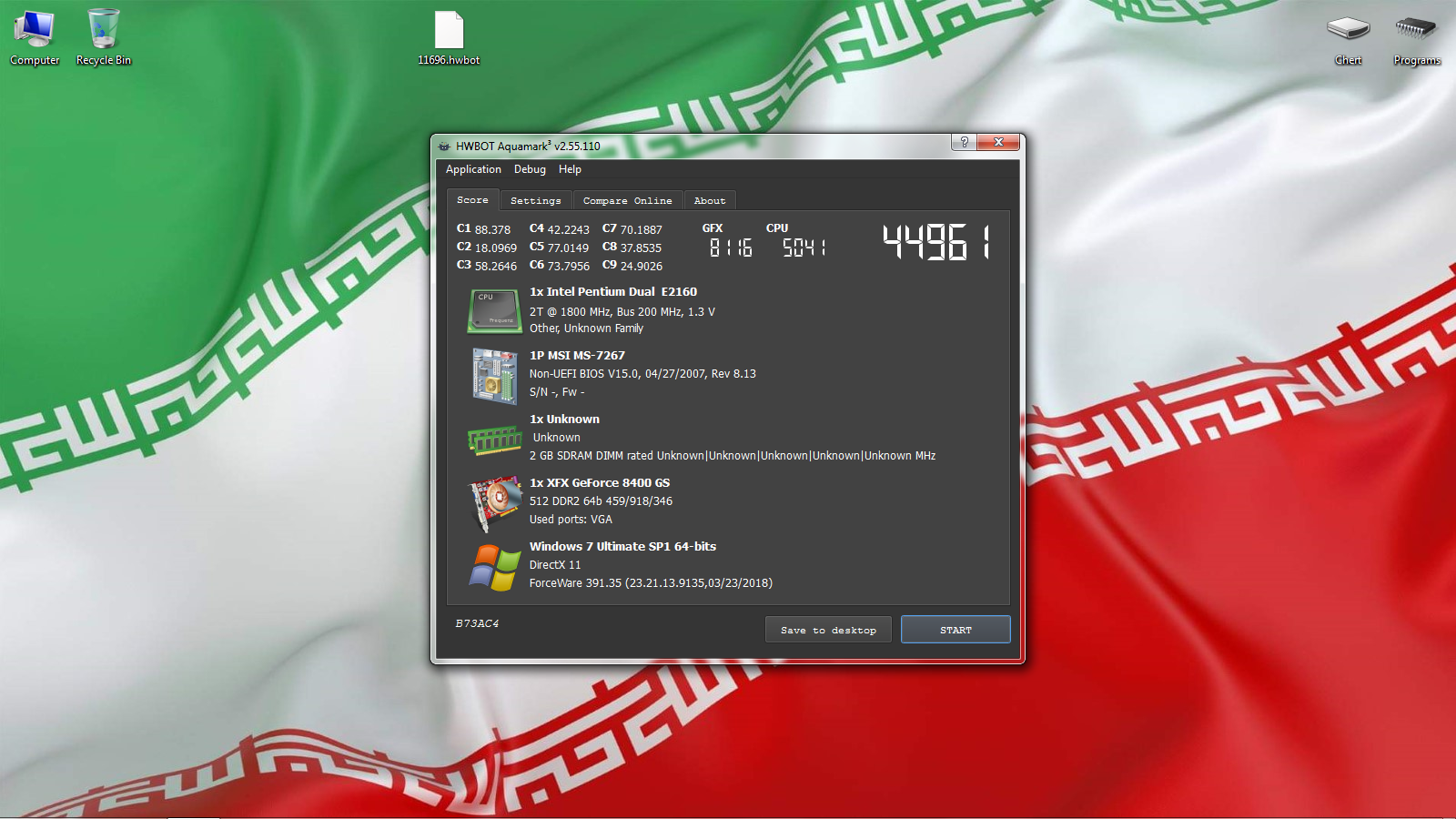Open the Programs shortcut icon
The width and height of the screenshot is (1456, 819).
(1417, 38)
